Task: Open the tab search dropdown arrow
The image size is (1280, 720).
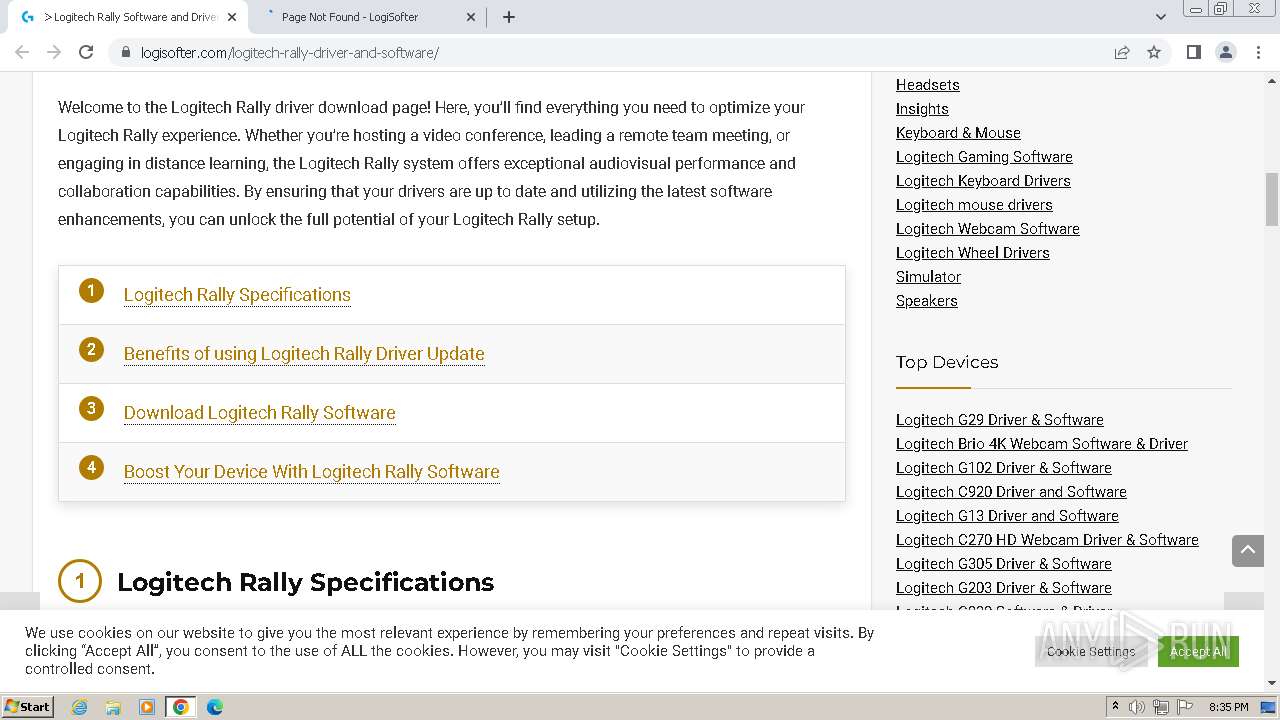Action: (1160, 17)
